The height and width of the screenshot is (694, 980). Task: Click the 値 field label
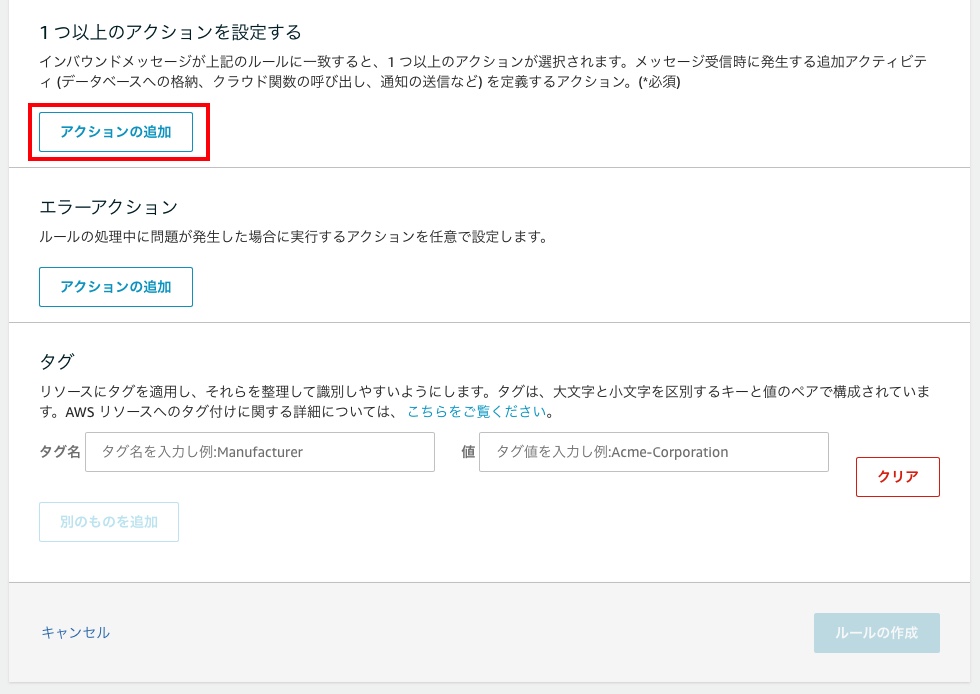point(468,451)
